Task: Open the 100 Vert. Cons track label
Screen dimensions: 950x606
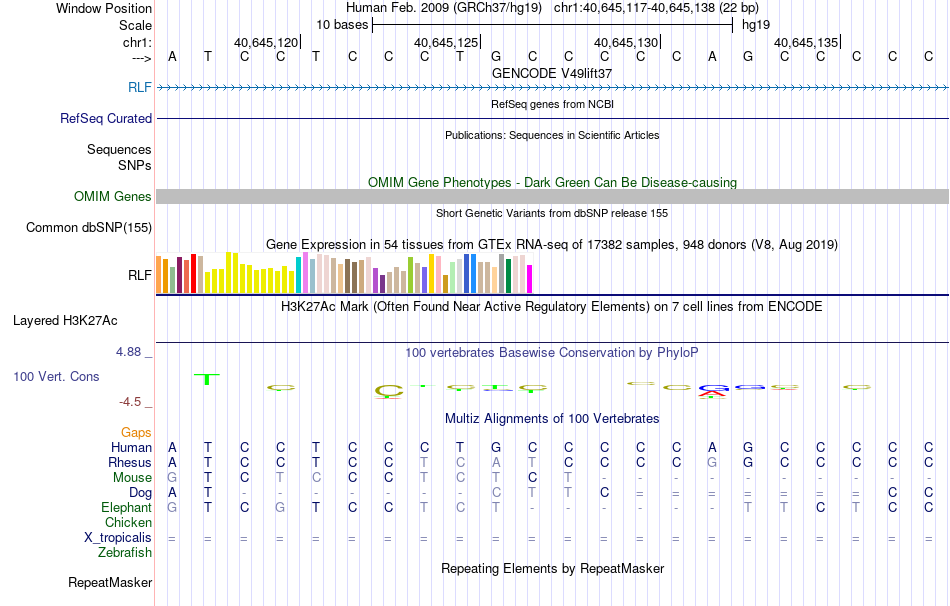Action: tap(56, 376)
